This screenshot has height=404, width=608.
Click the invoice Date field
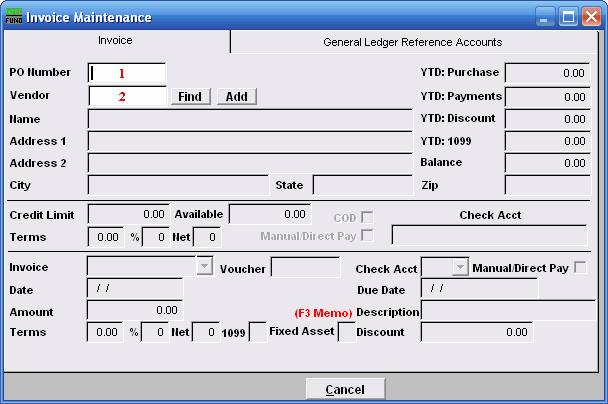coord(135,288)
